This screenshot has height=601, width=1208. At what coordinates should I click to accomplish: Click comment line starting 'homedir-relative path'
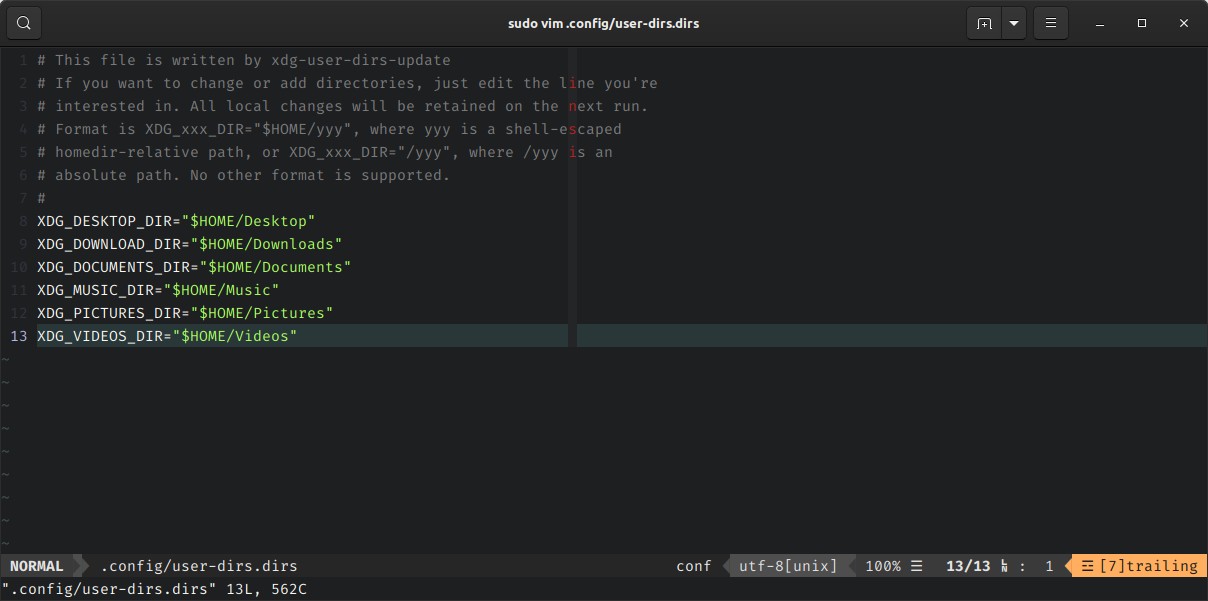325,152
